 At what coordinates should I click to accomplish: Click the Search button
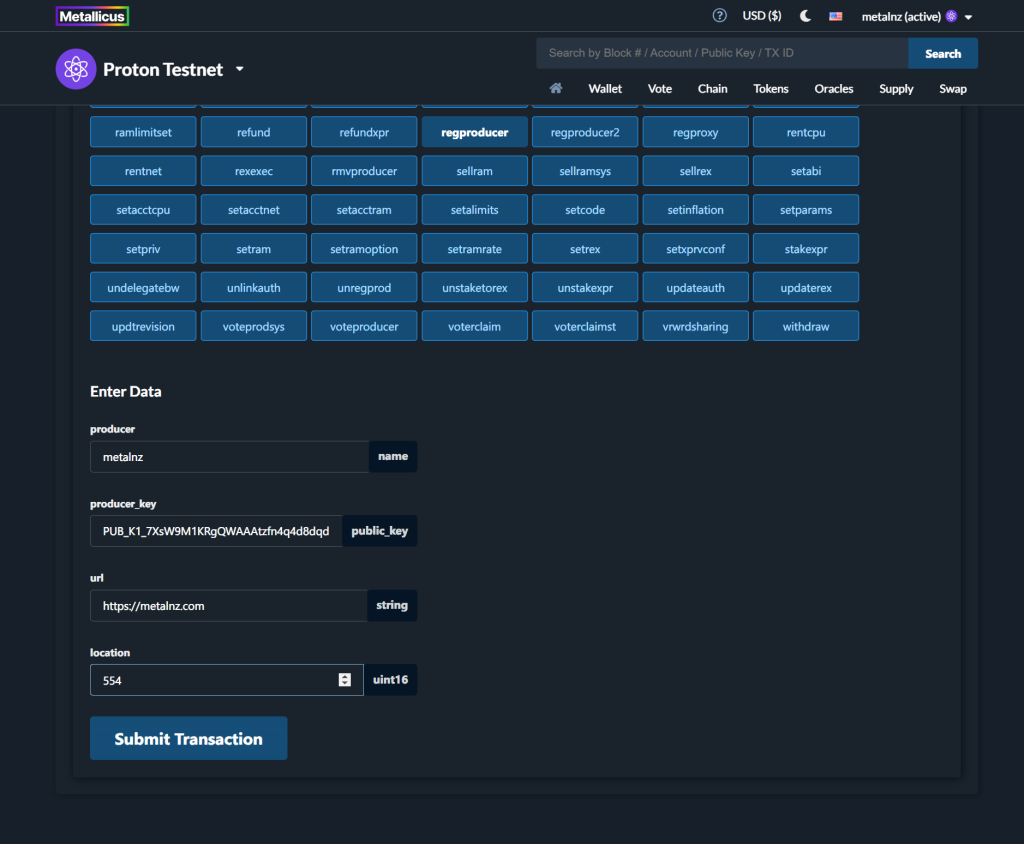(x=942, y=54)
